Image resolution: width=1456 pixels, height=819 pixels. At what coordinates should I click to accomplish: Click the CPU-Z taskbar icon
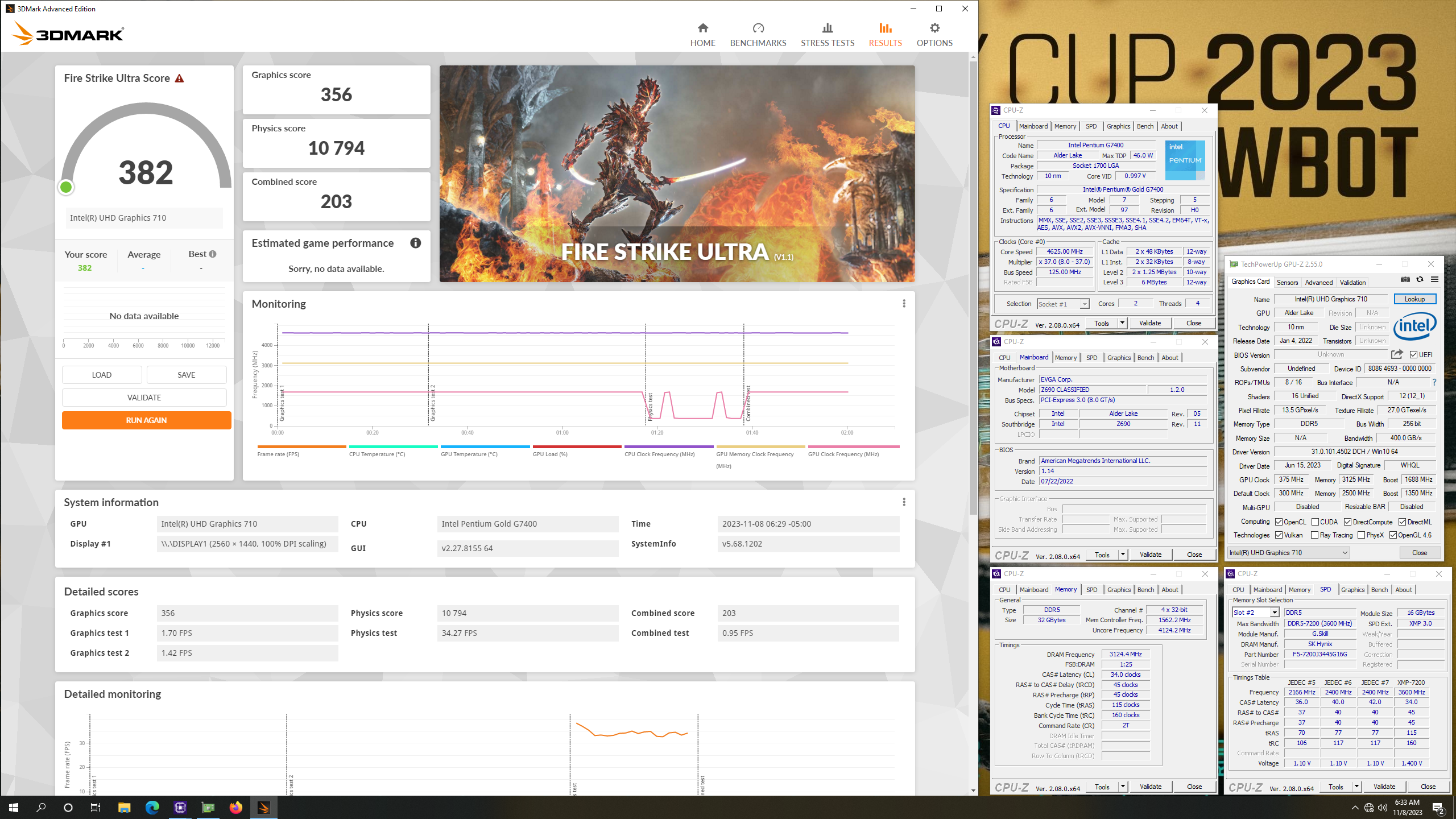point(180,808)
